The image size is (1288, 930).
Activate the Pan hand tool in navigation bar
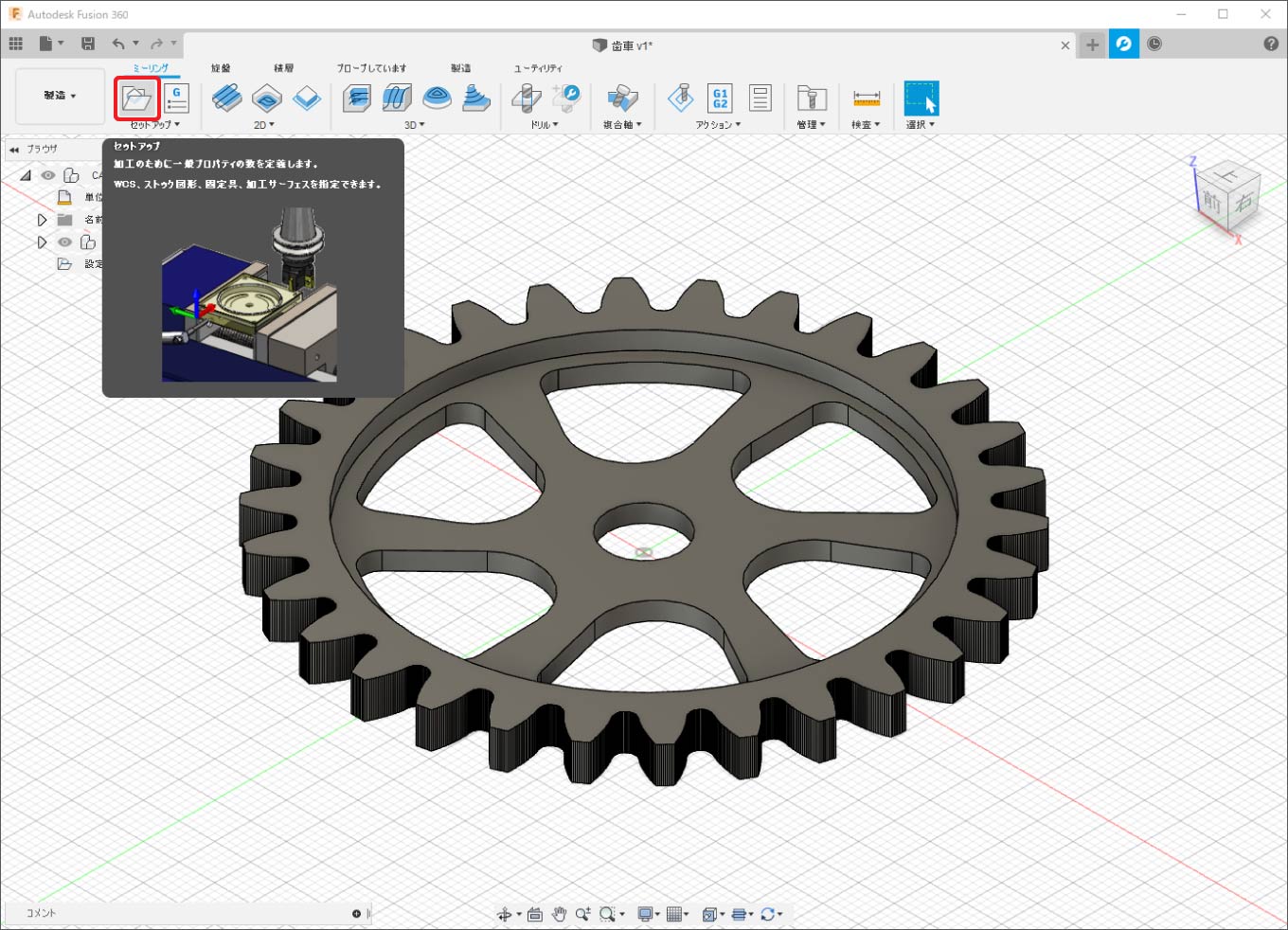(x=559, y=914)
